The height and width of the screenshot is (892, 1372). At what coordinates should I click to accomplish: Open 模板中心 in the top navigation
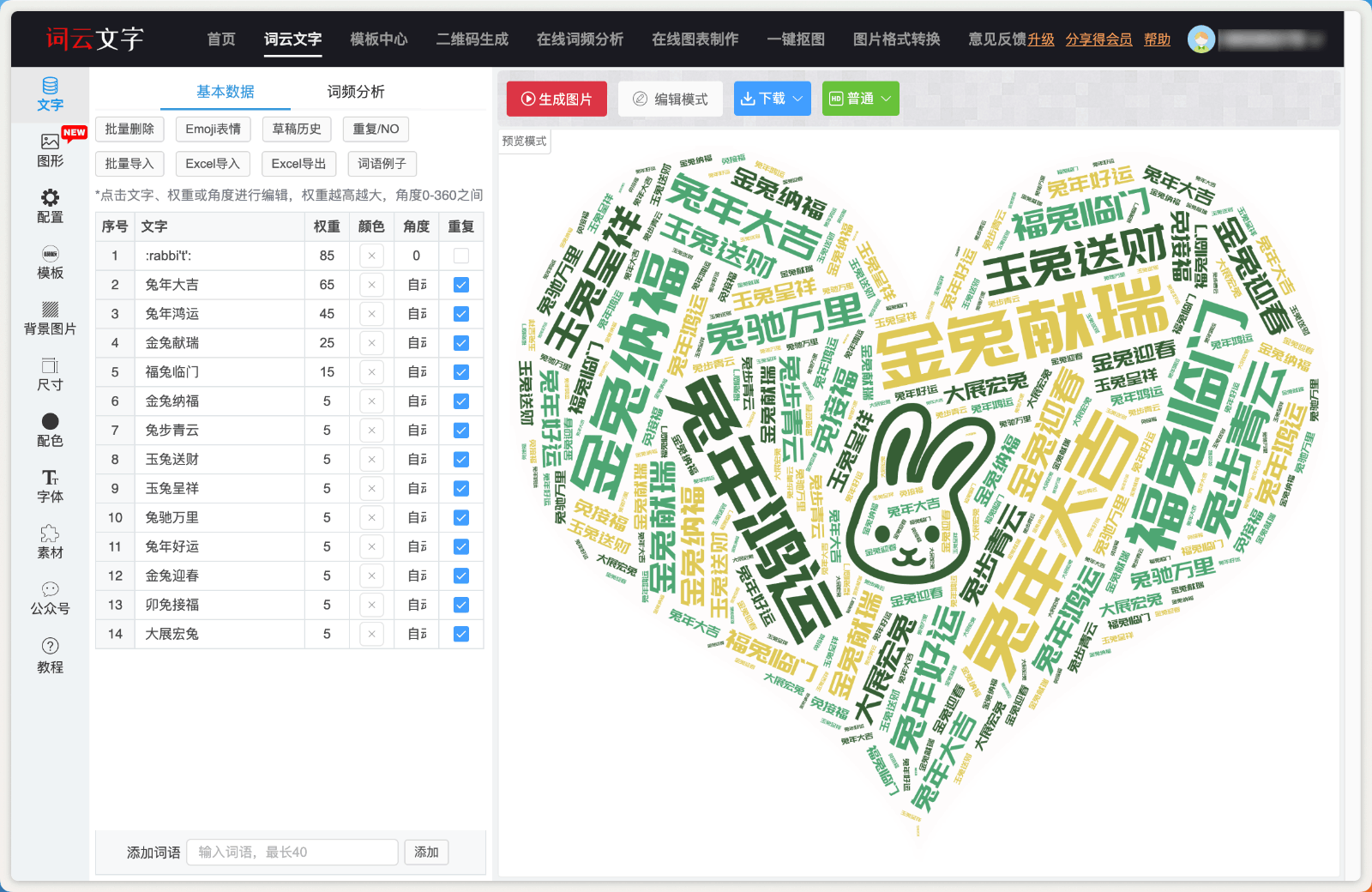(x=378, y=39)
